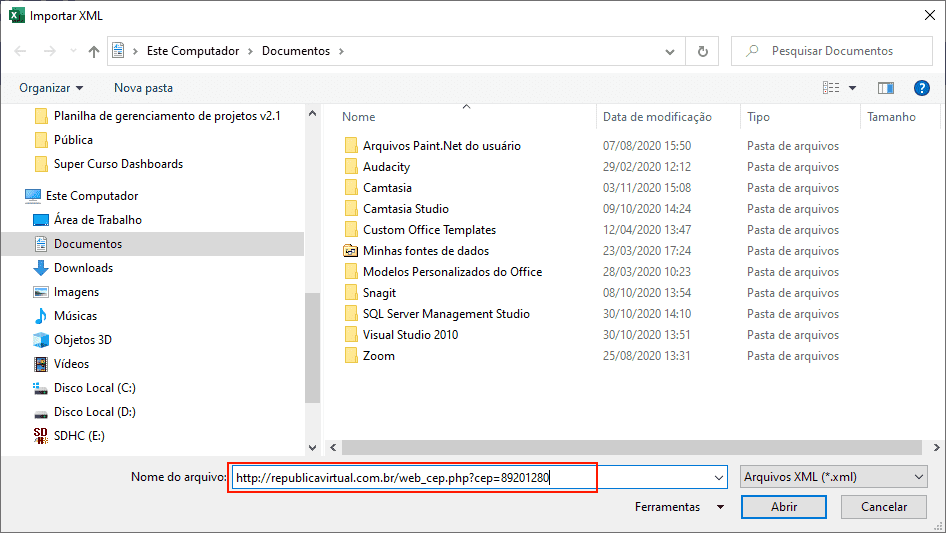Click the Audacity folder icon
Image resolution: width=946 pixels, height=533 pixels.
[351, 167]
